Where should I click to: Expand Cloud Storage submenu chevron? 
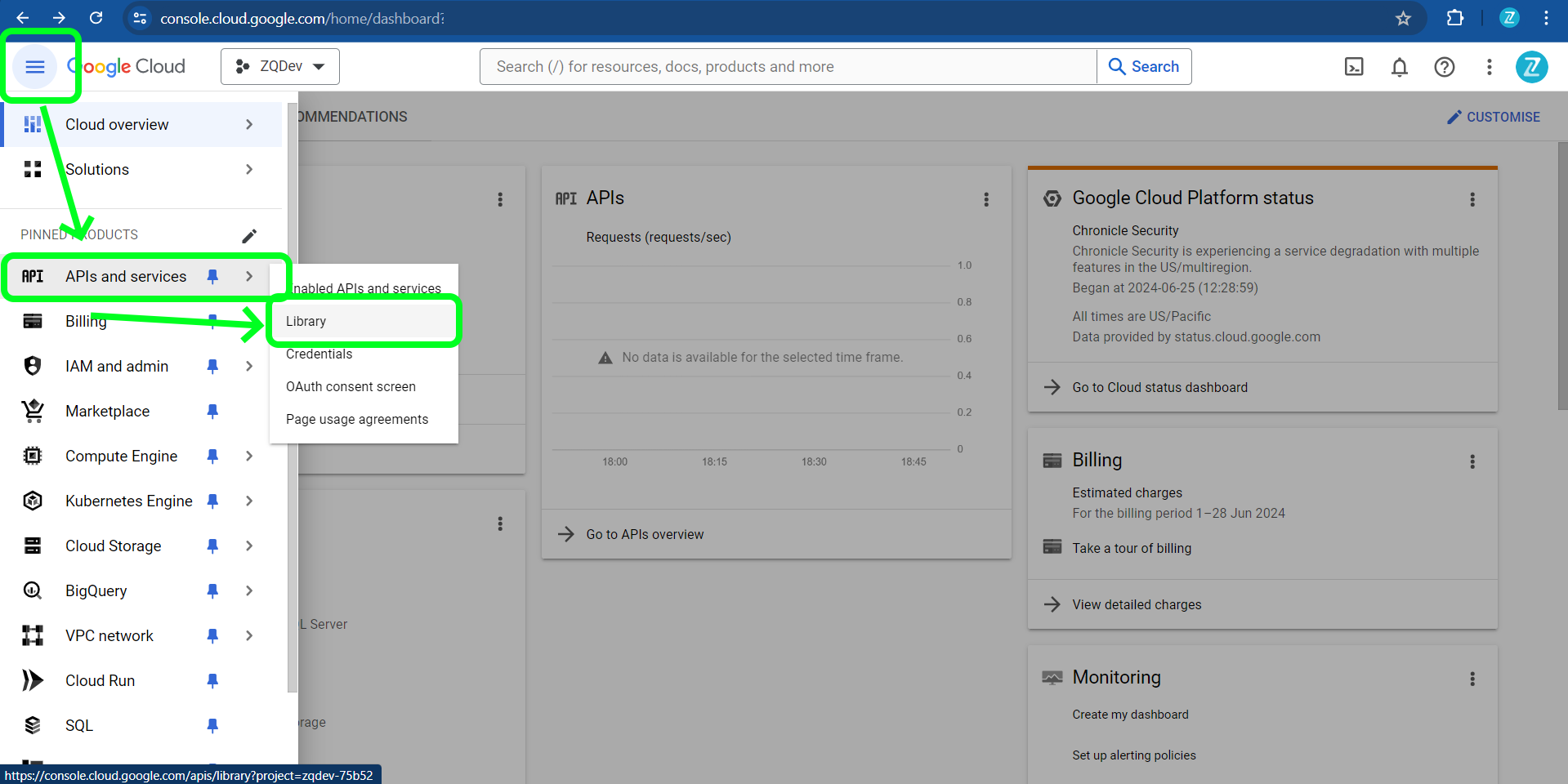coord(249,546)
